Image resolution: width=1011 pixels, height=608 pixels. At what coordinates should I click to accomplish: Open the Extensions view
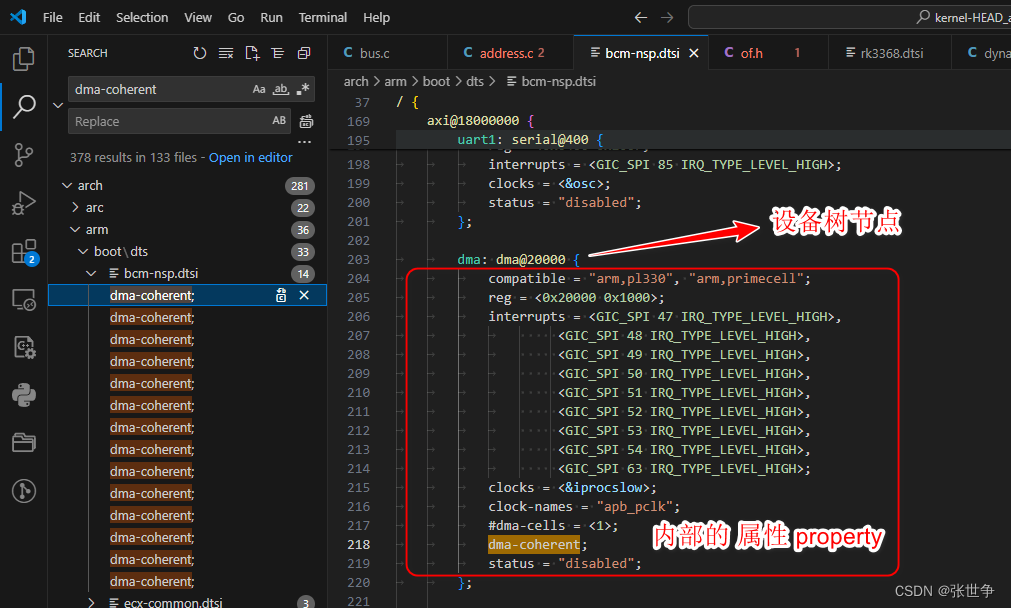[23, 251]
